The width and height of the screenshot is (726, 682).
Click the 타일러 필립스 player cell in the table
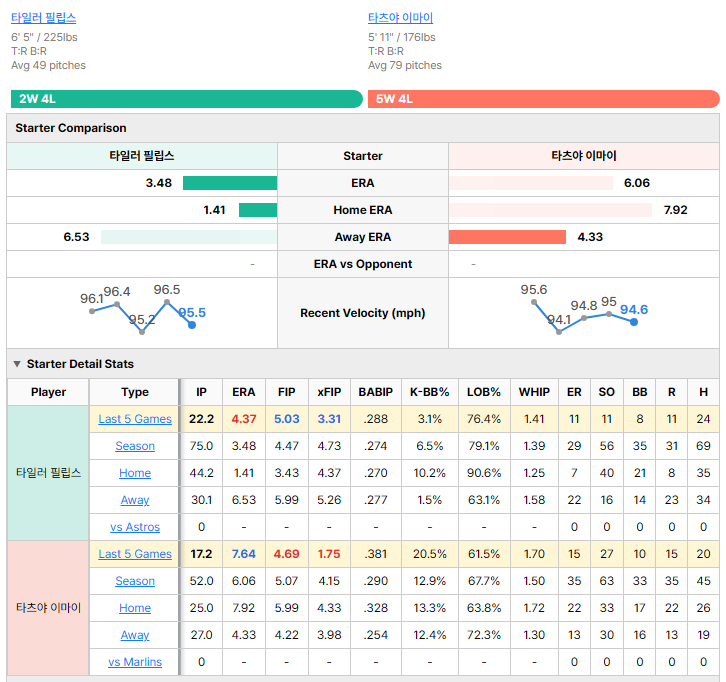pos(49,473)
